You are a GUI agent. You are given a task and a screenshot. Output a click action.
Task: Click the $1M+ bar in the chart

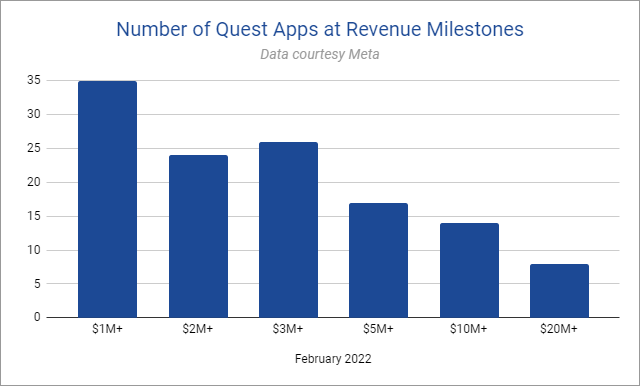coord(107,199)
